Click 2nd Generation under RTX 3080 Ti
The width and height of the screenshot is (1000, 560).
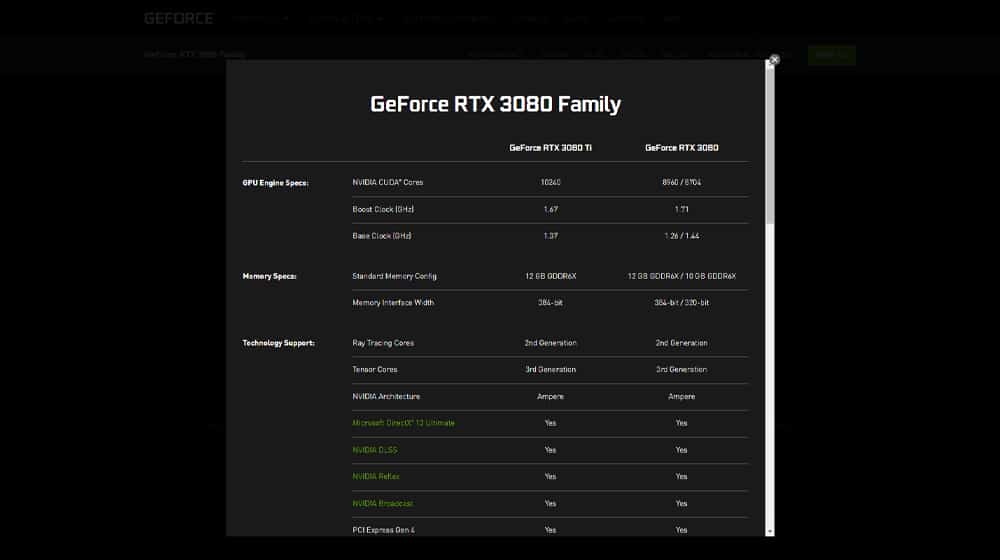point(550,343)
